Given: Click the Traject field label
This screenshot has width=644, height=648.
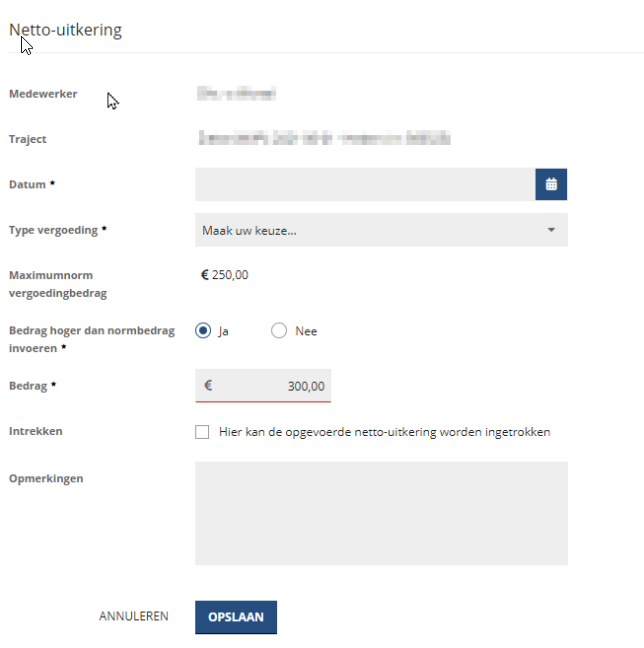Looking at the screenshot, I should click(x=28, y=139).
